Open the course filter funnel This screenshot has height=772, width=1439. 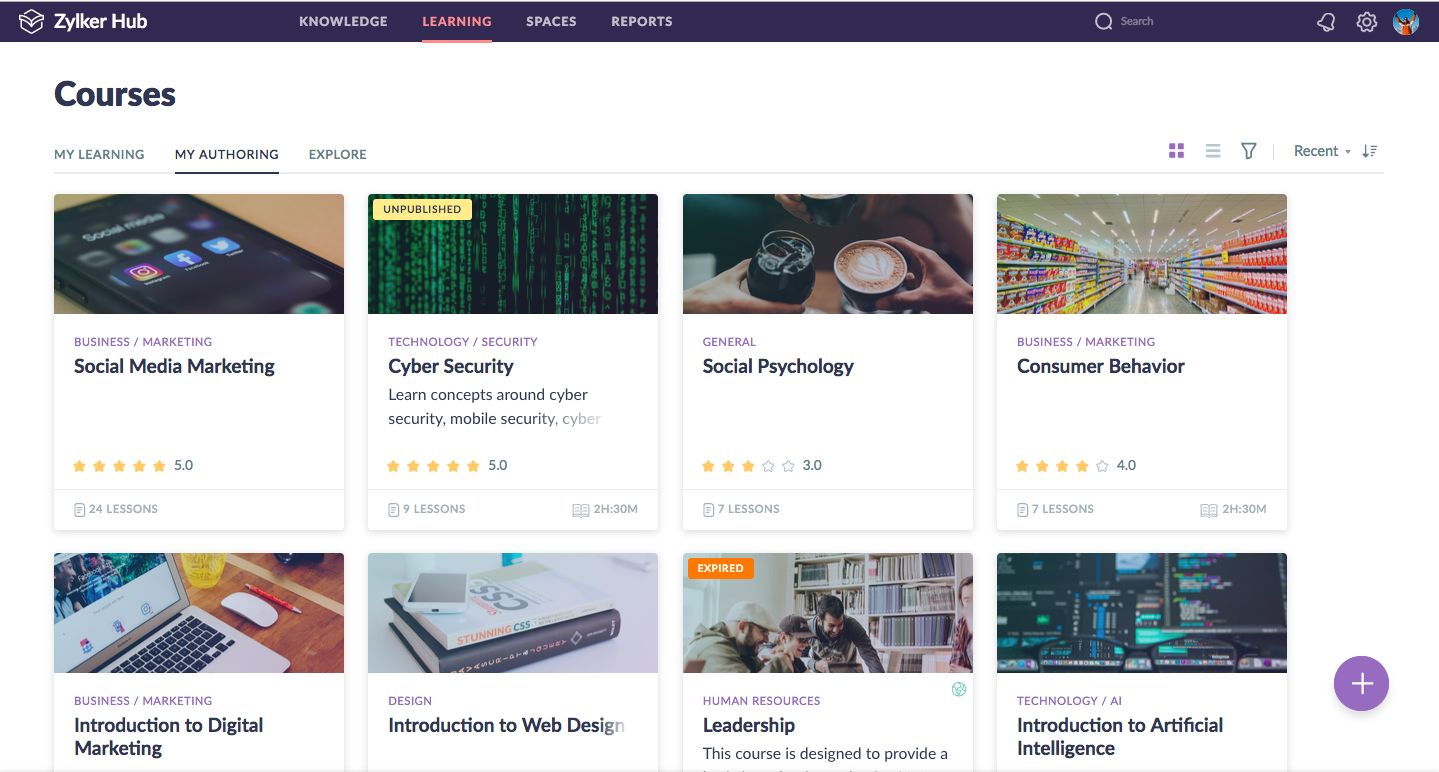pyautogui.click(x=1249, y=151)
